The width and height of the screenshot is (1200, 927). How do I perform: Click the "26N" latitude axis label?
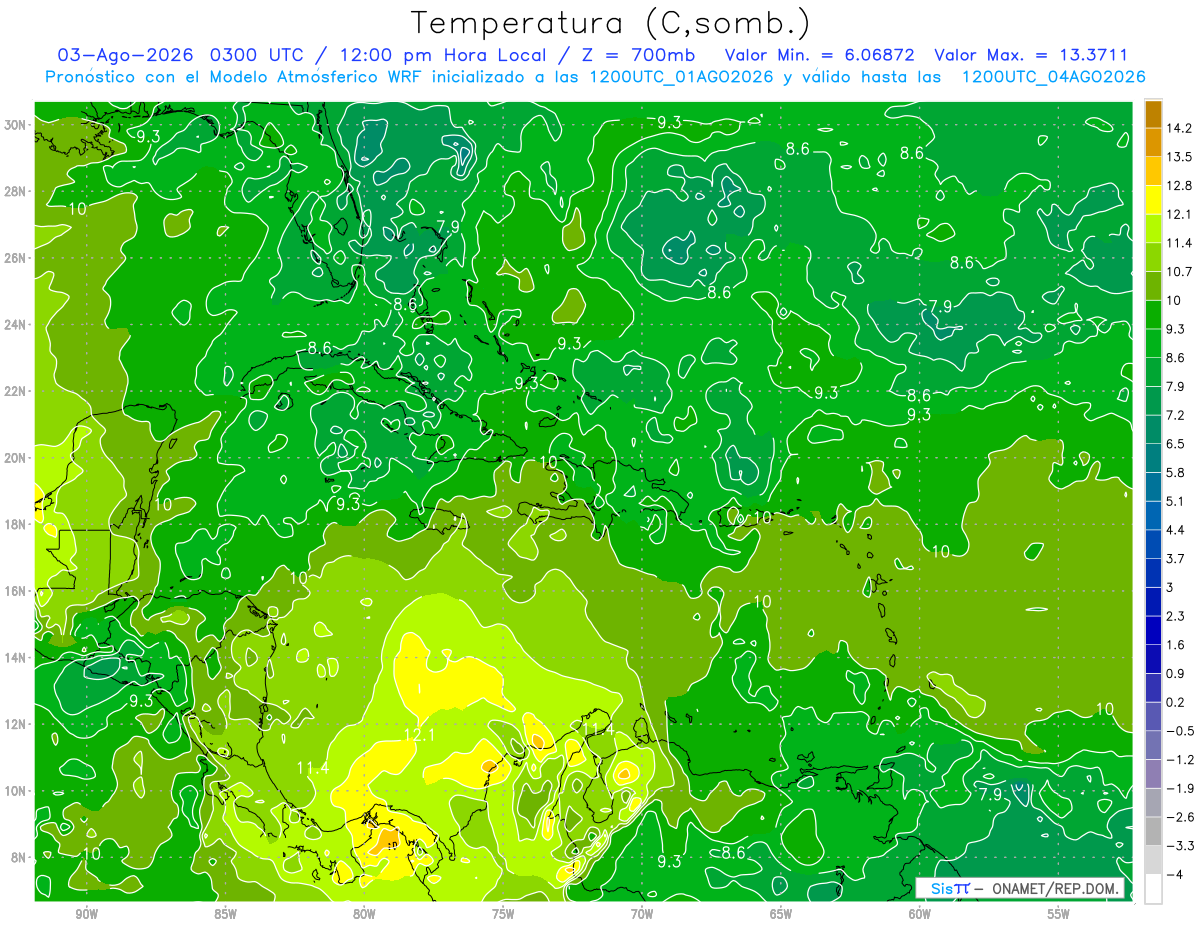16,258
